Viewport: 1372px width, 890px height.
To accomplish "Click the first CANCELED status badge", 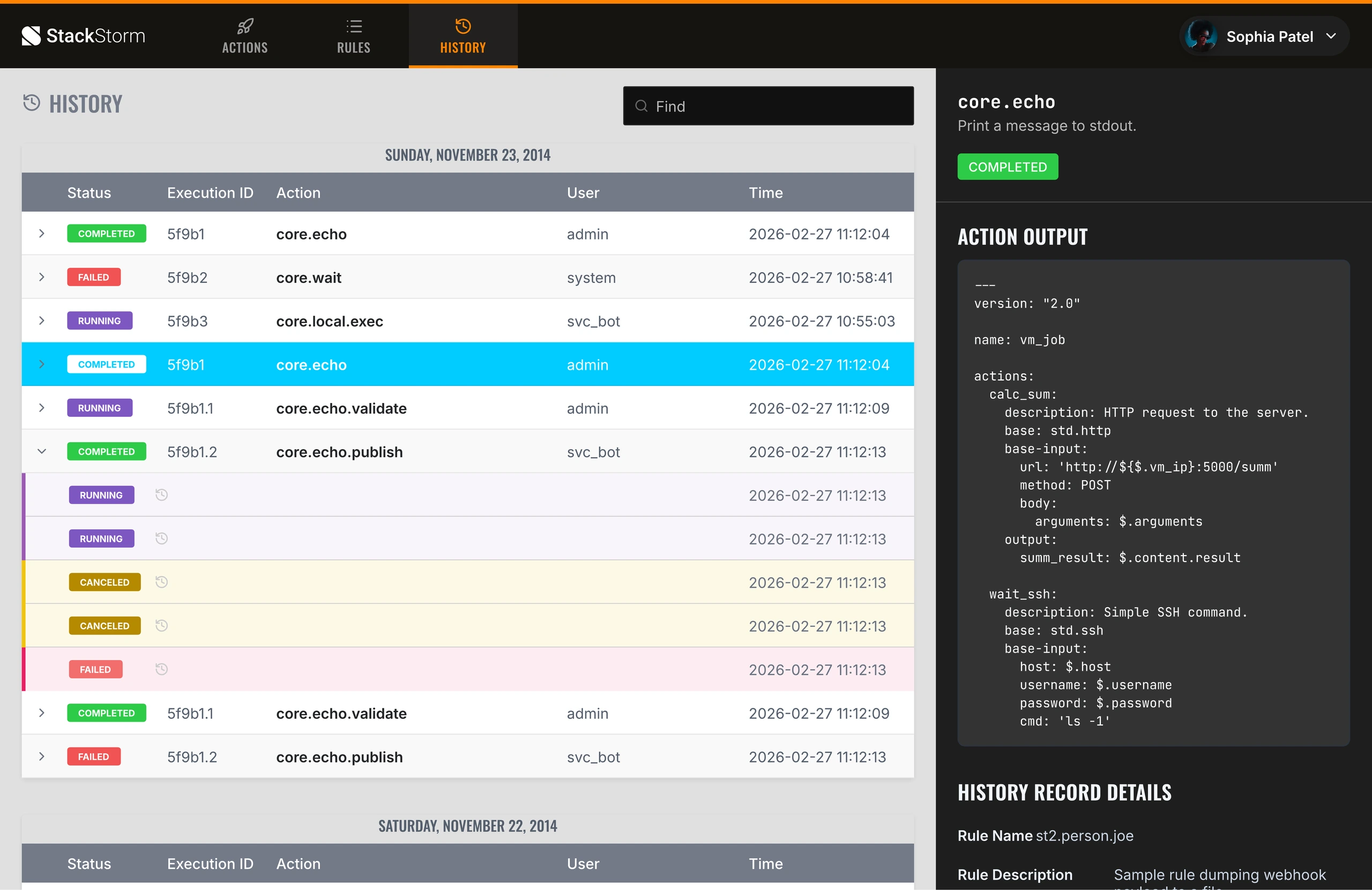I will (105, 582).
